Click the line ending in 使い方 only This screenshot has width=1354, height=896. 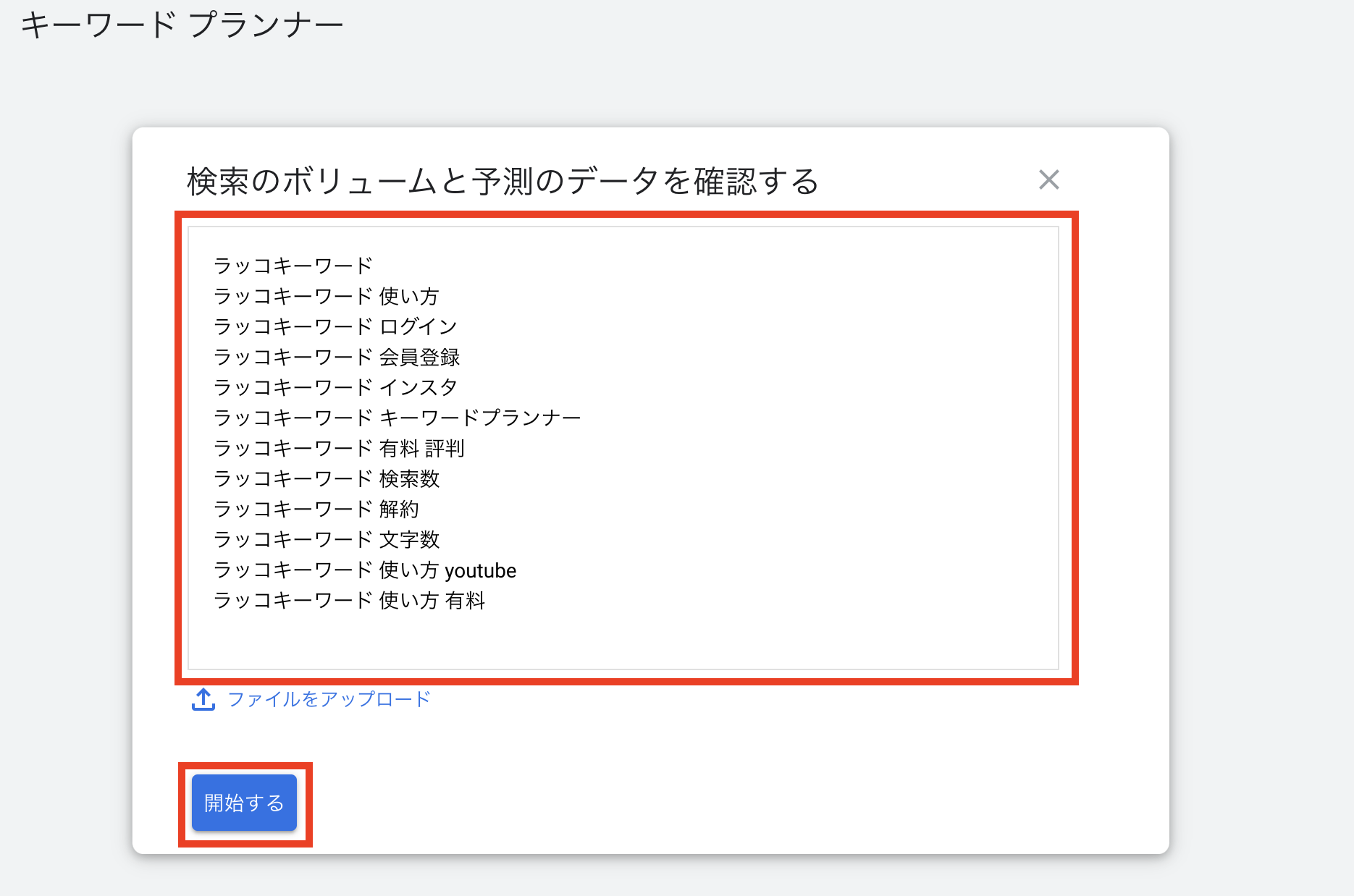(x=327, y=296)
